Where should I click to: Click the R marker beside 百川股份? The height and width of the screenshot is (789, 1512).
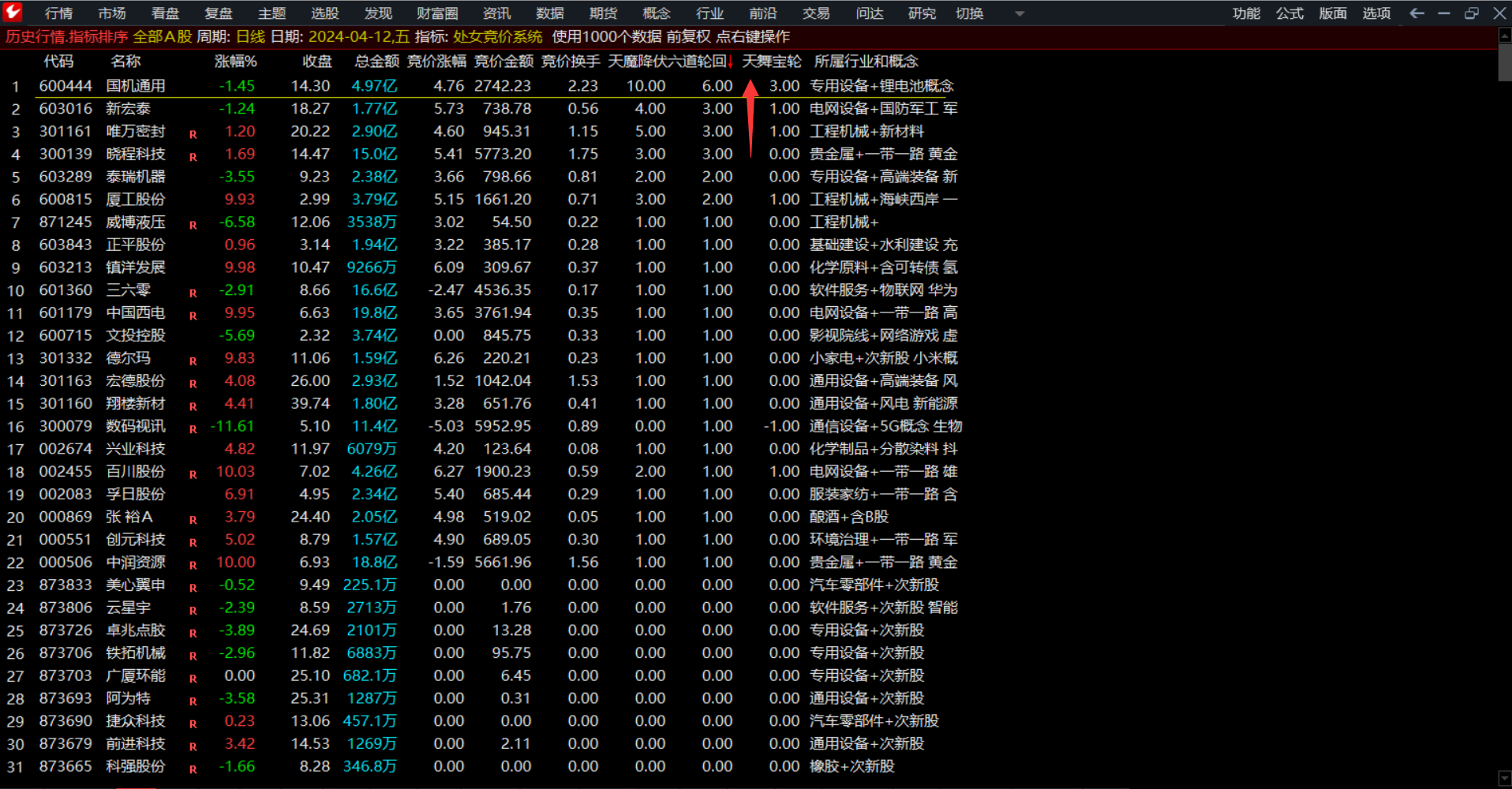193,475
